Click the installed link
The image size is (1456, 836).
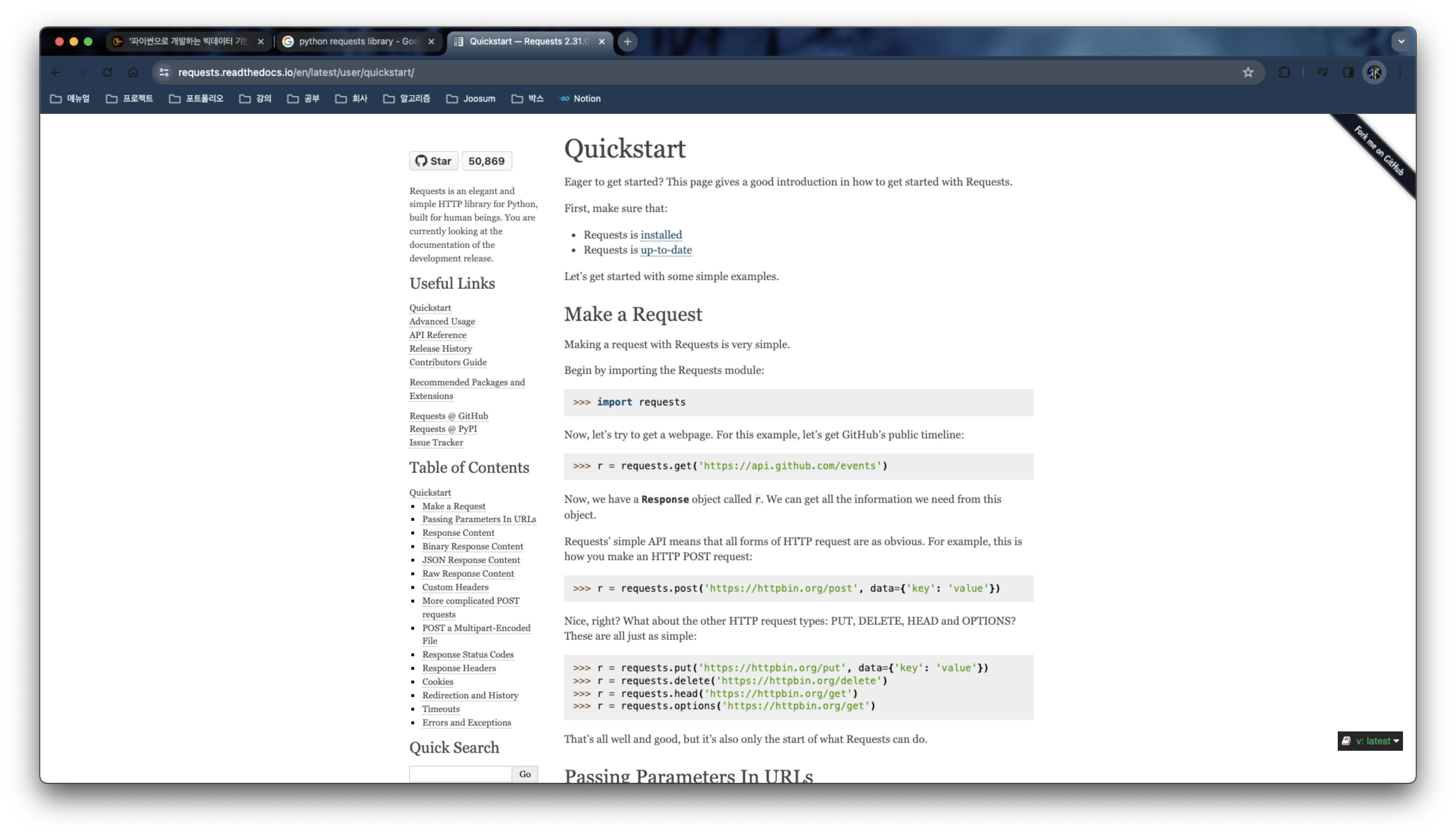pos(661,234)
